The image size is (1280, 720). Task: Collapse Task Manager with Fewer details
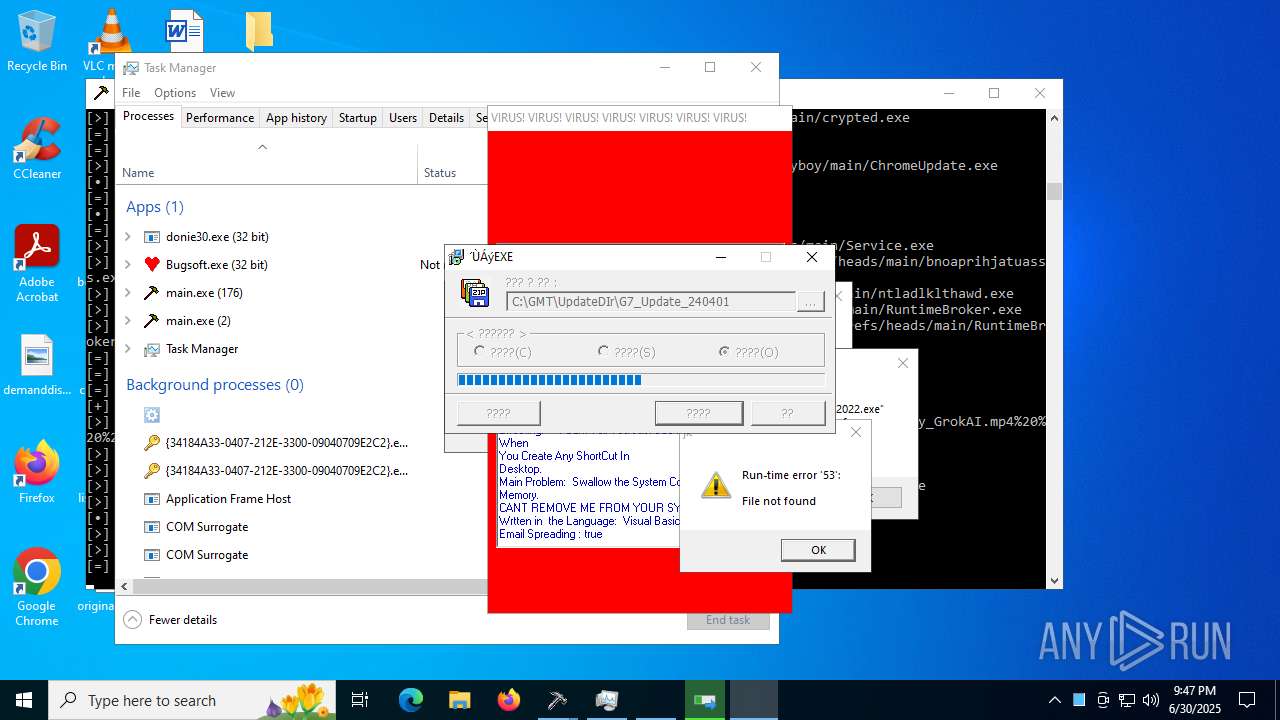[170, 620]
